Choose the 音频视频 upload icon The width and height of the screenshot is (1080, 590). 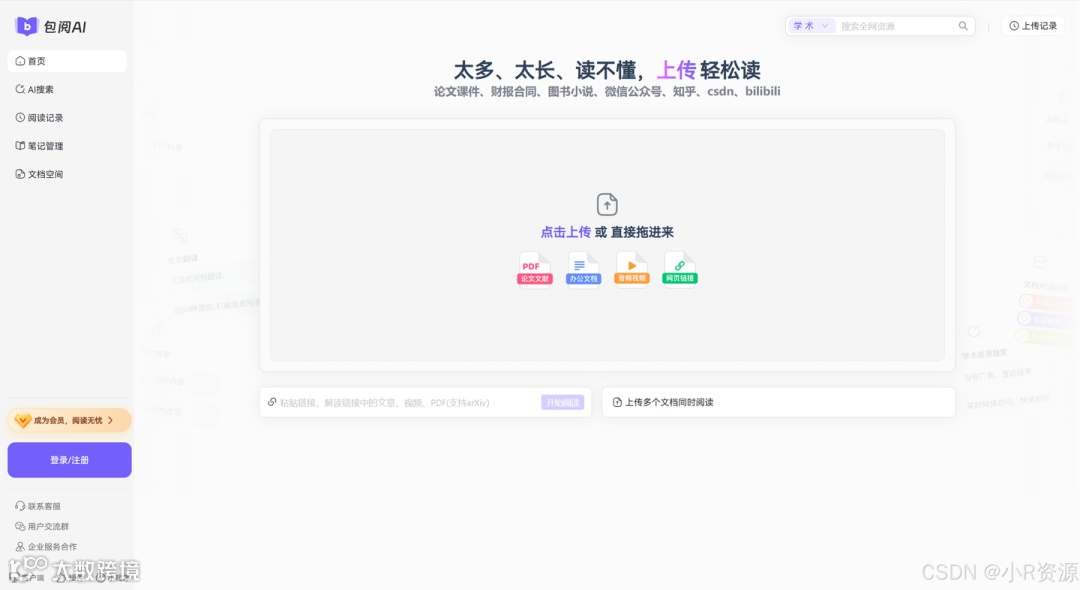(631, 265)
